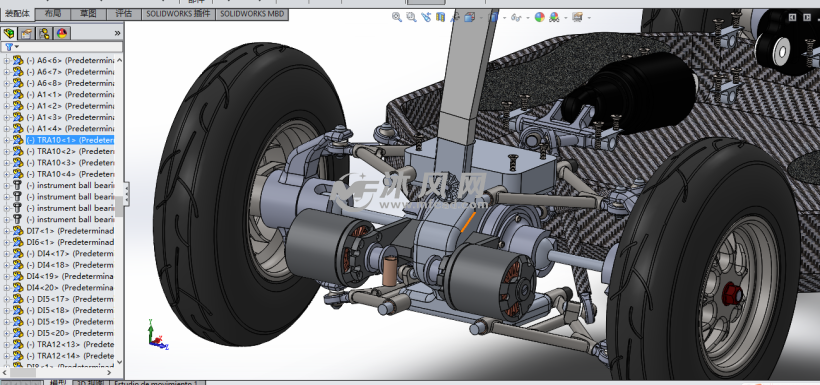Click the DI7<1> assembly component icon
The height and width of the screenshot is (385, 820).
[18, 231]
